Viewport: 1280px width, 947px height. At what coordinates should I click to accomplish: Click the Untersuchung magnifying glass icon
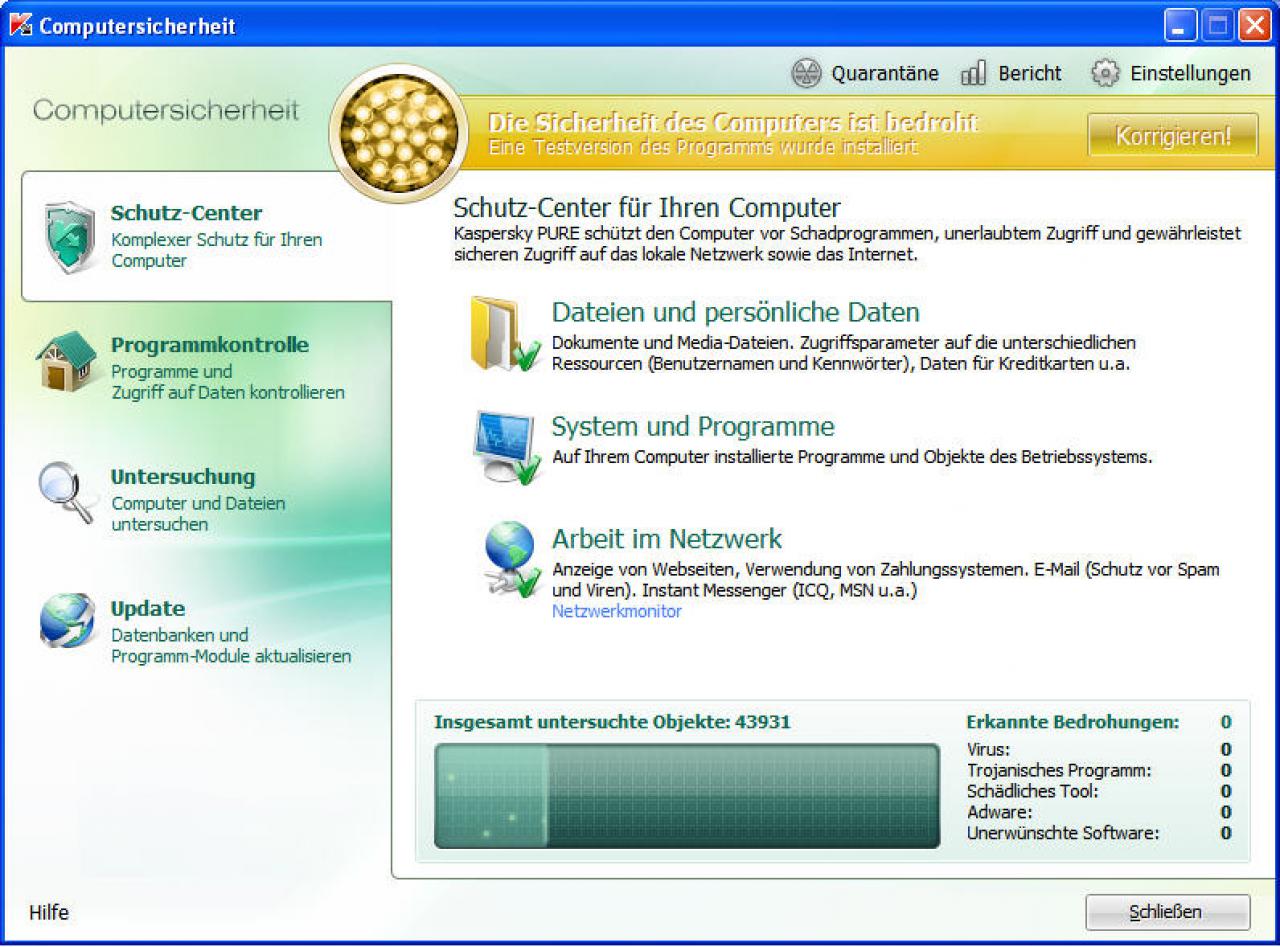click(x=67, y=491)
